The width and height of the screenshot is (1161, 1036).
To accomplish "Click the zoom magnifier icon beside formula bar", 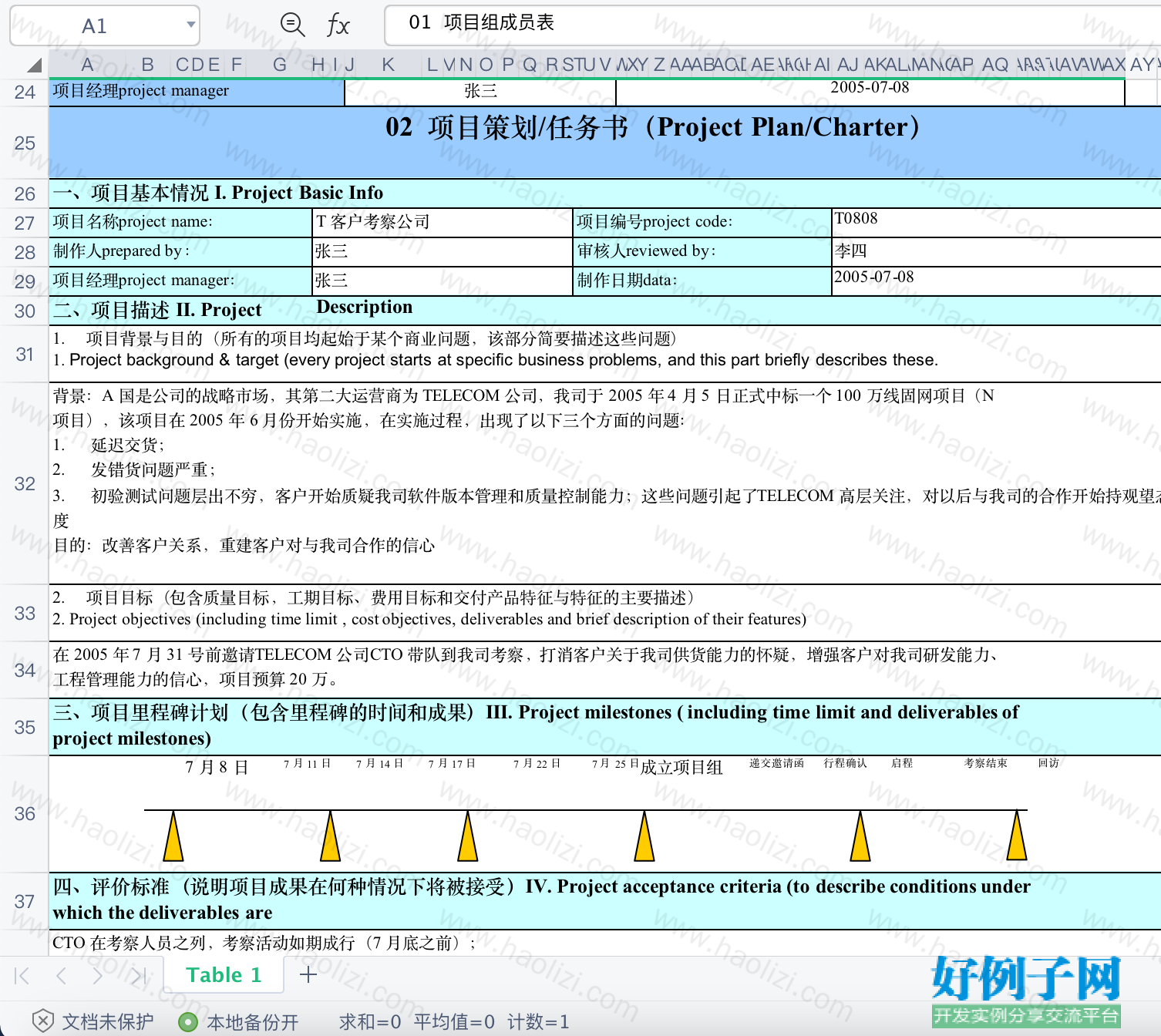I will pos(292,25).
